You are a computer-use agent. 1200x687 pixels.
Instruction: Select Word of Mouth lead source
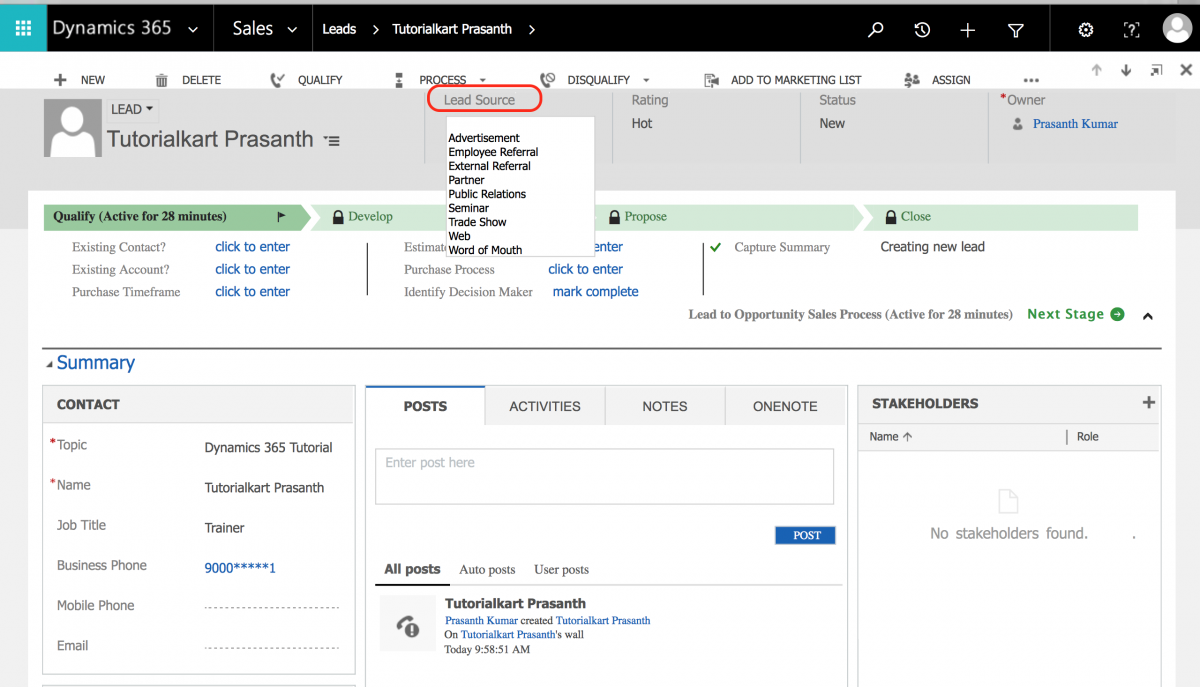click(x=485, y=250)
